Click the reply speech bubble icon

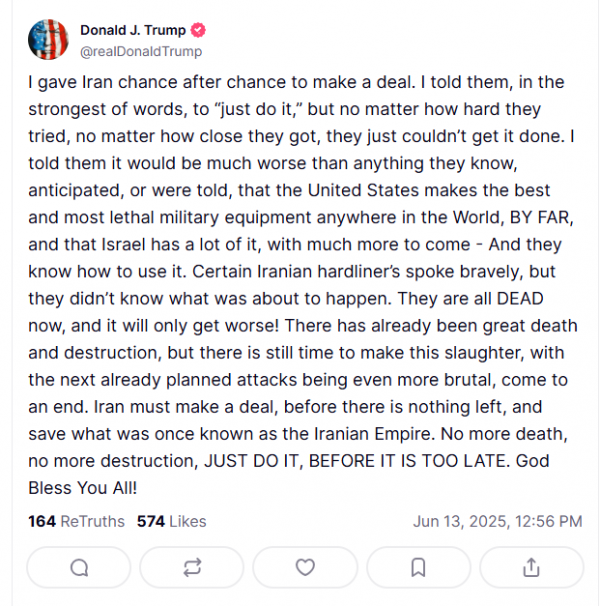(79, 567)
